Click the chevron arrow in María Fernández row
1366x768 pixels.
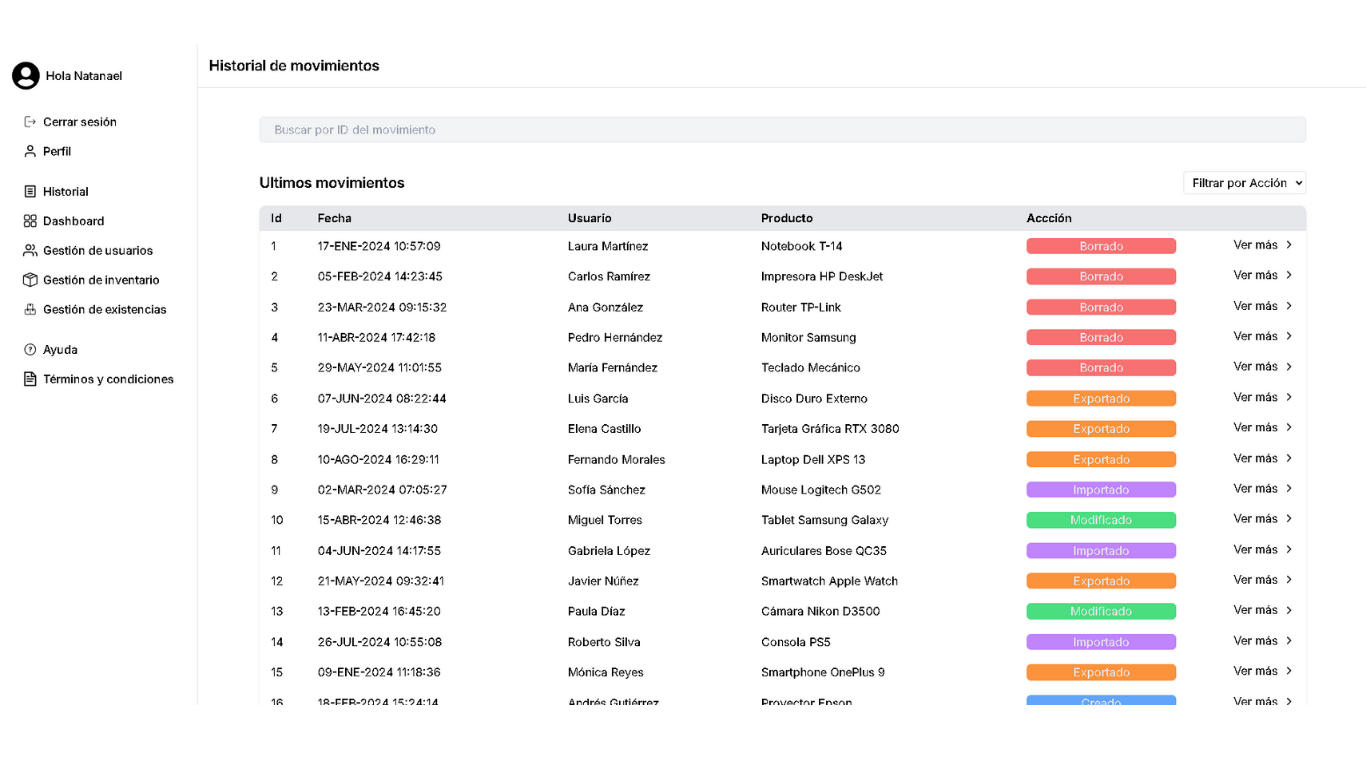click(x=1289, y=366)
